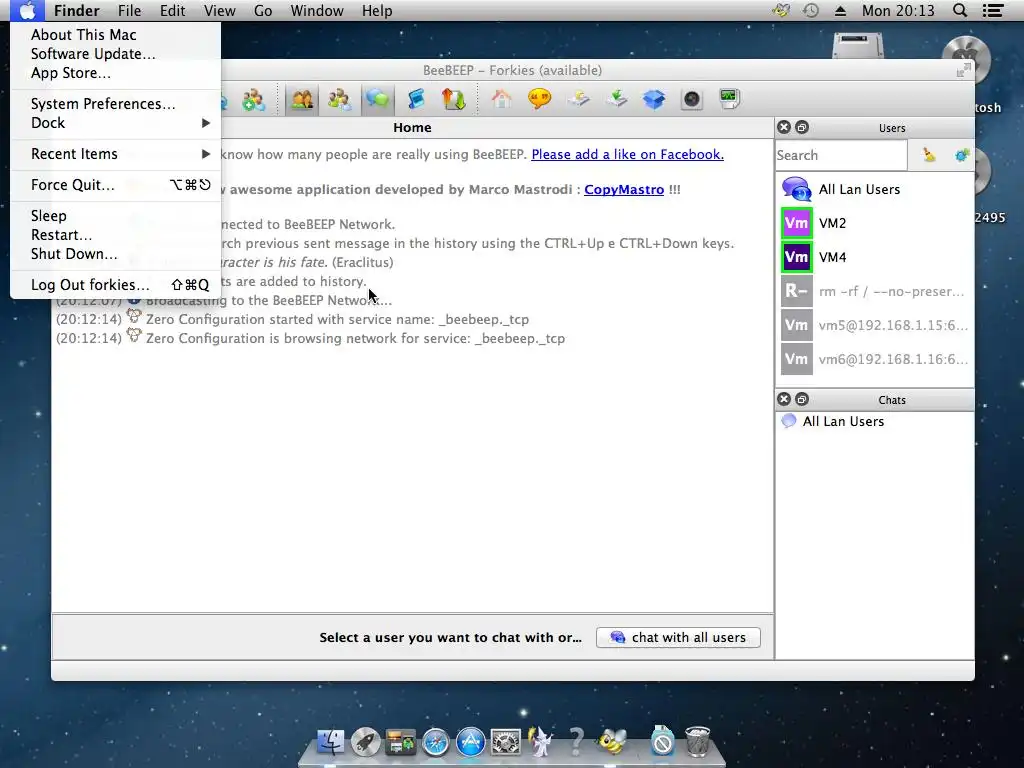Screen dimensions: 1024x768
Task: Open the Please add a like on Facebook link
Action: click(627, 155)
